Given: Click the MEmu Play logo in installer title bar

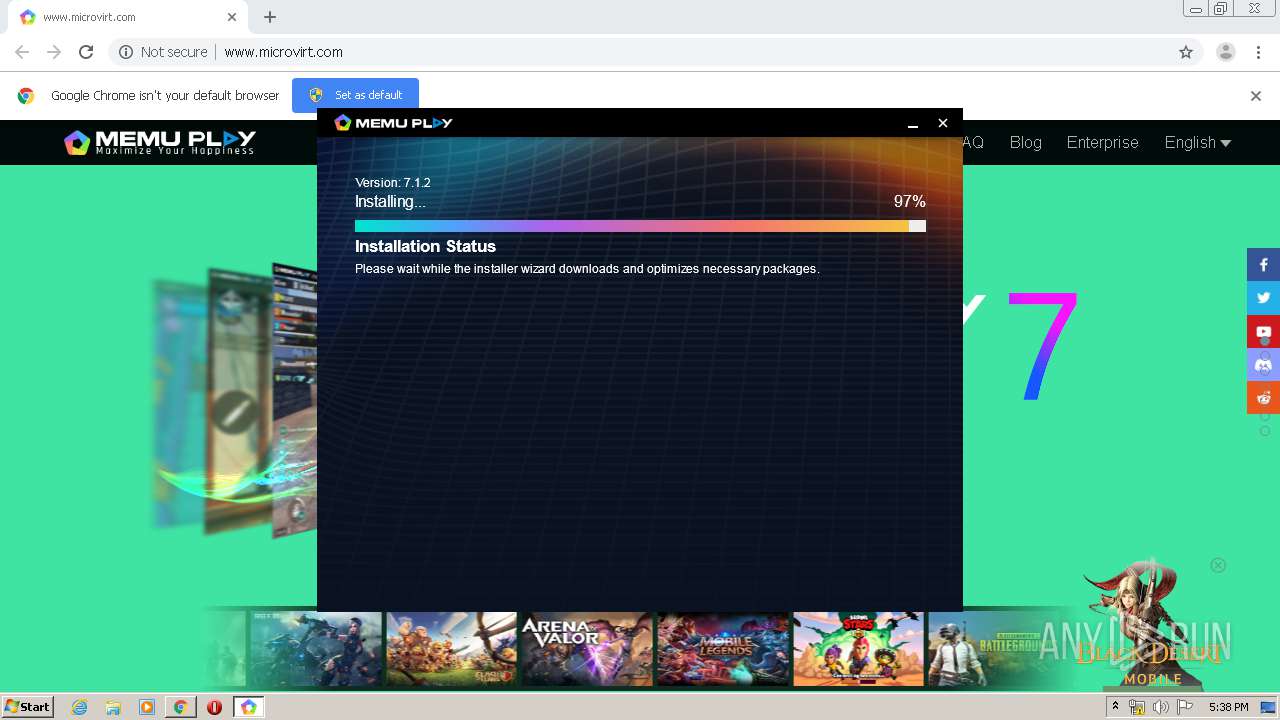Looking at the screenshot, I should tap(393, 123).
